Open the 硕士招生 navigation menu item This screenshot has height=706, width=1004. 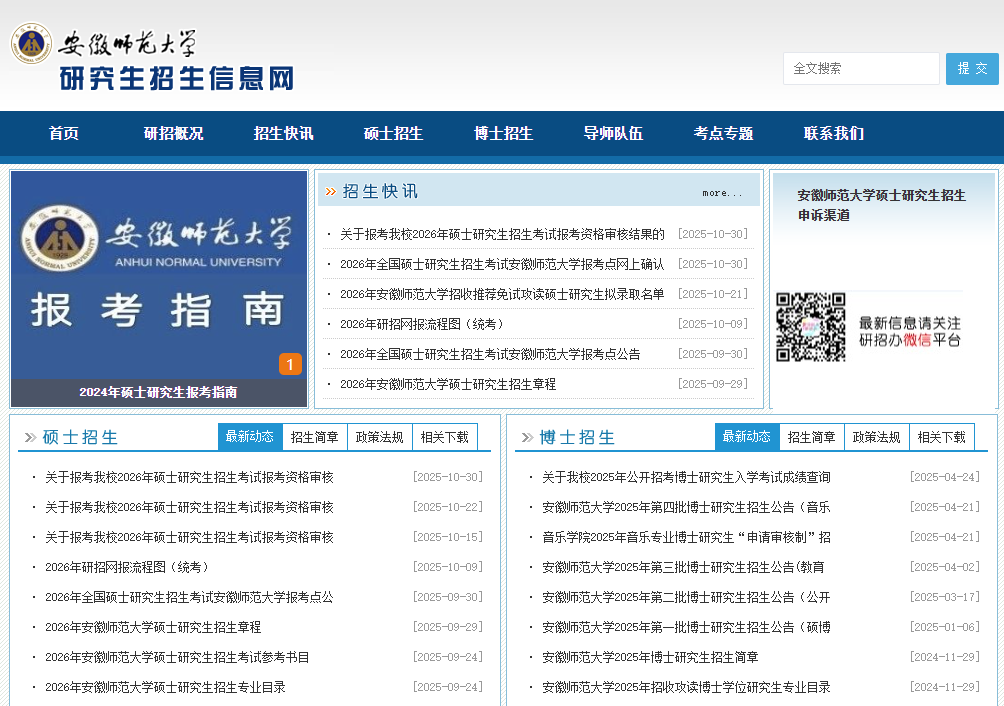(x=393, y=134)
